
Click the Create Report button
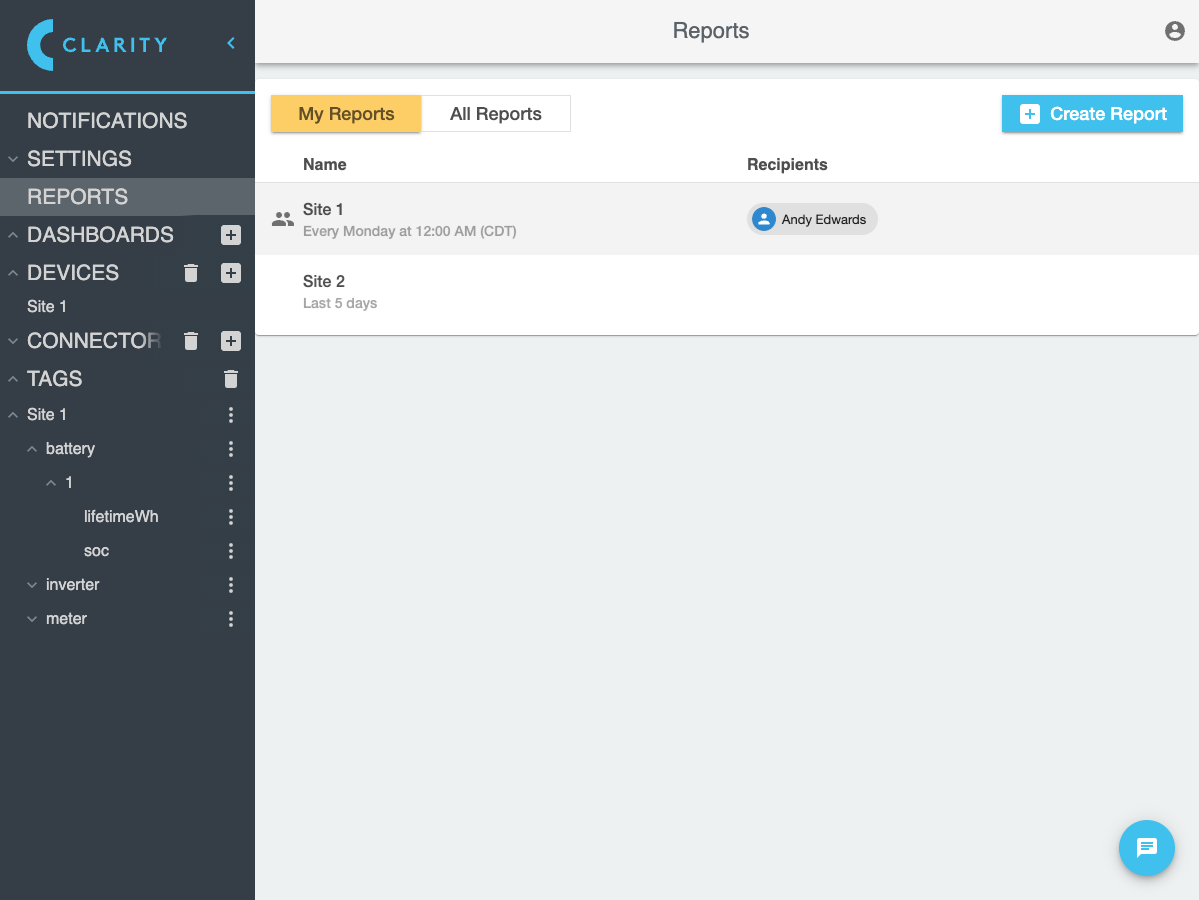1092,114
